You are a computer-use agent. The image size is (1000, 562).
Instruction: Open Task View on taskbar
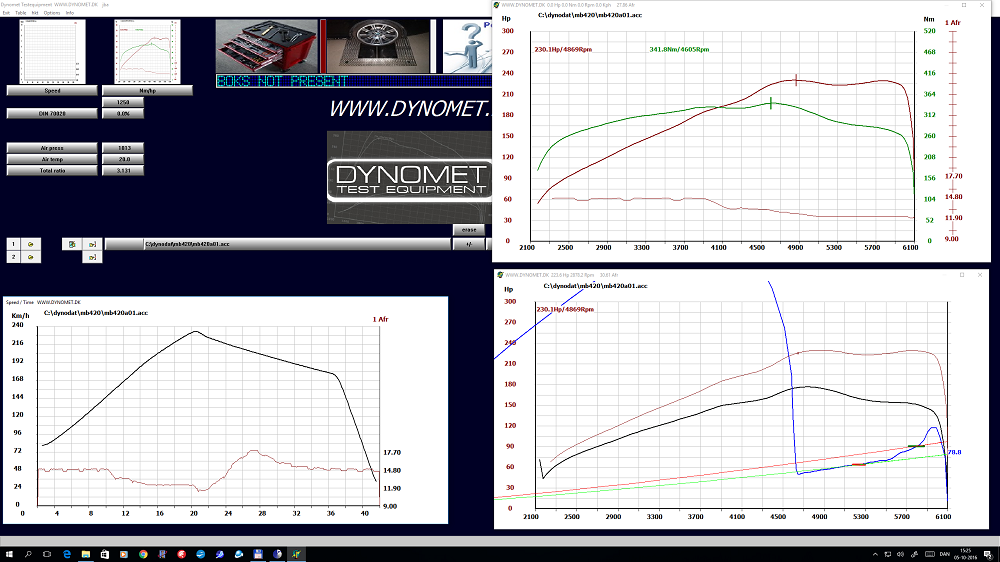point(47,554)
